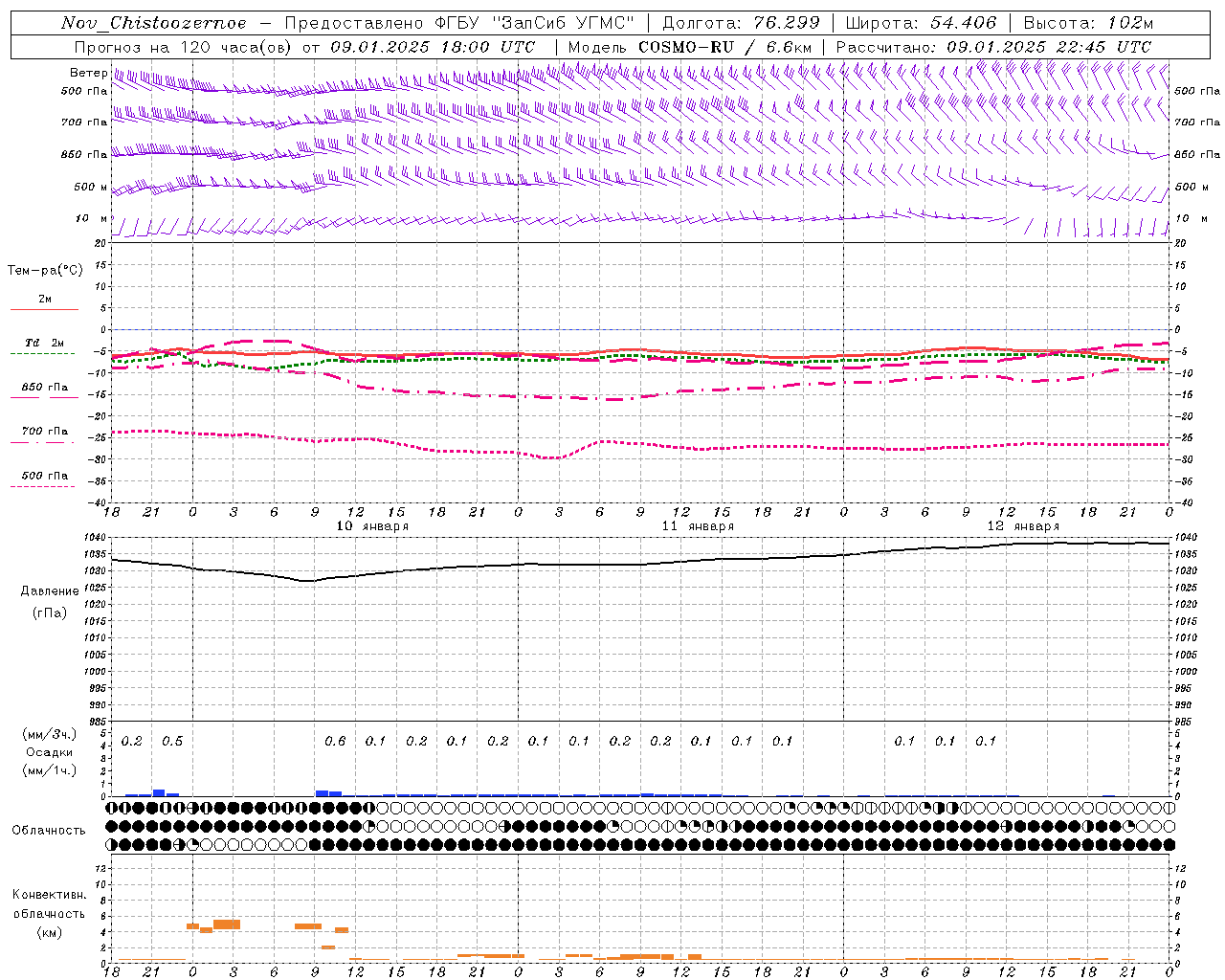
Task: Click the 'Ветер' wind panel label
Action: tap(88, 73)
